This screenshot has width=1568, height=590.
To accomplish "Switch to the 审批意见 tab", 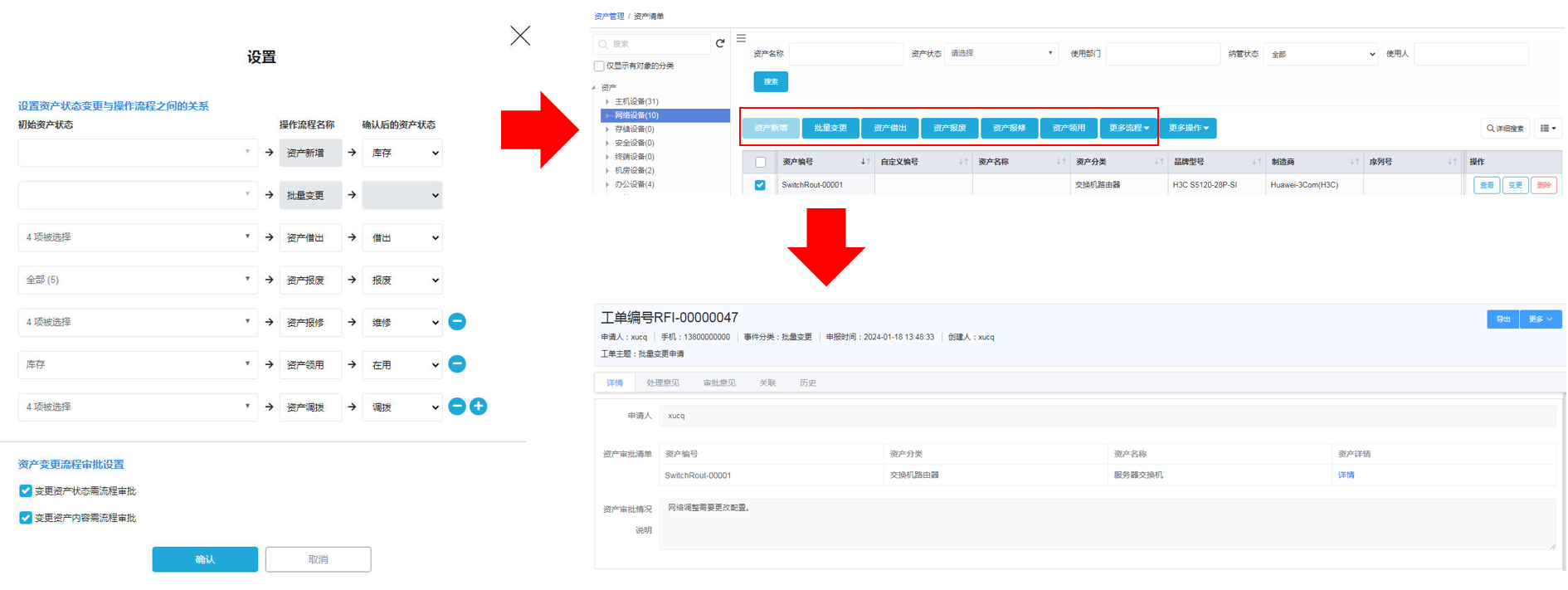I will point(718,383).
